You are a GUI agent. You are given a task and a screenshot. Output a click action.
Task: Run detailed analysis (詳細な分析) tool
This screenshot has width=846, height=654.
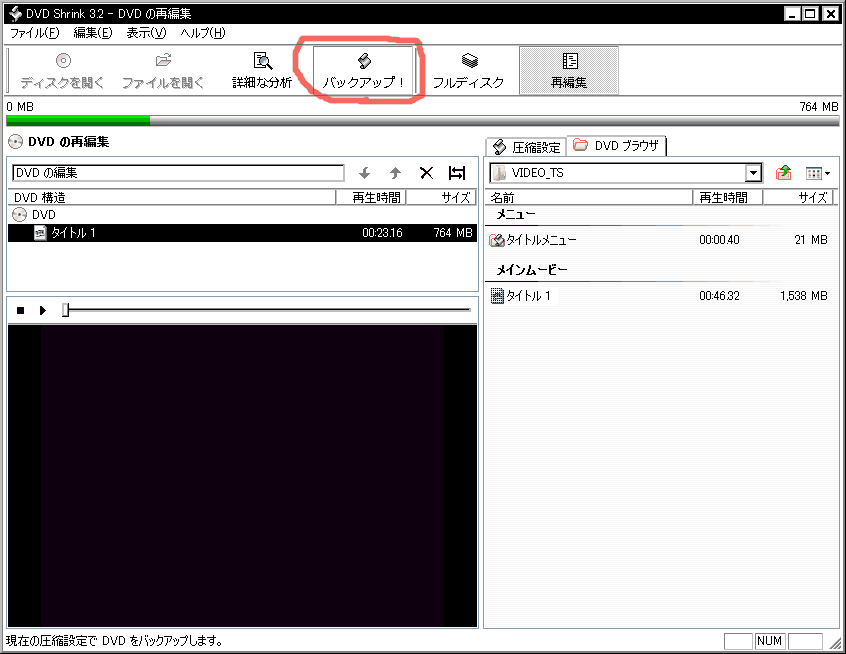tap(262, 71)
